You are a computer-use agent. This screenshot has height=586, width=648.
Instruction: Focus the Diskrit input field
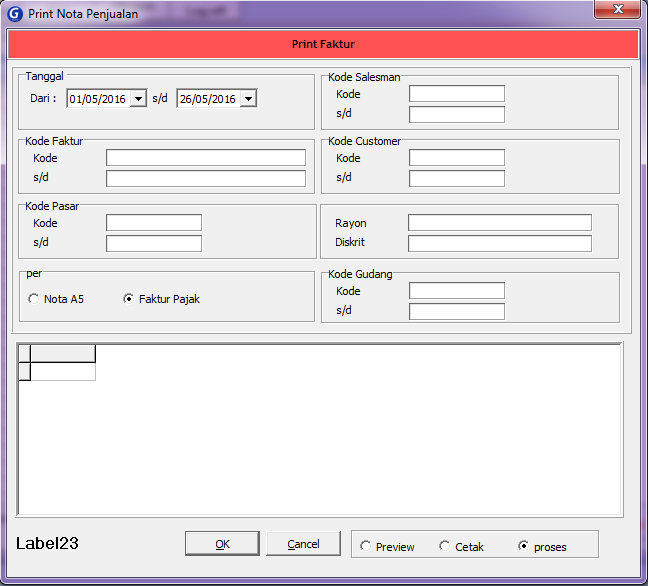(499, 243)
